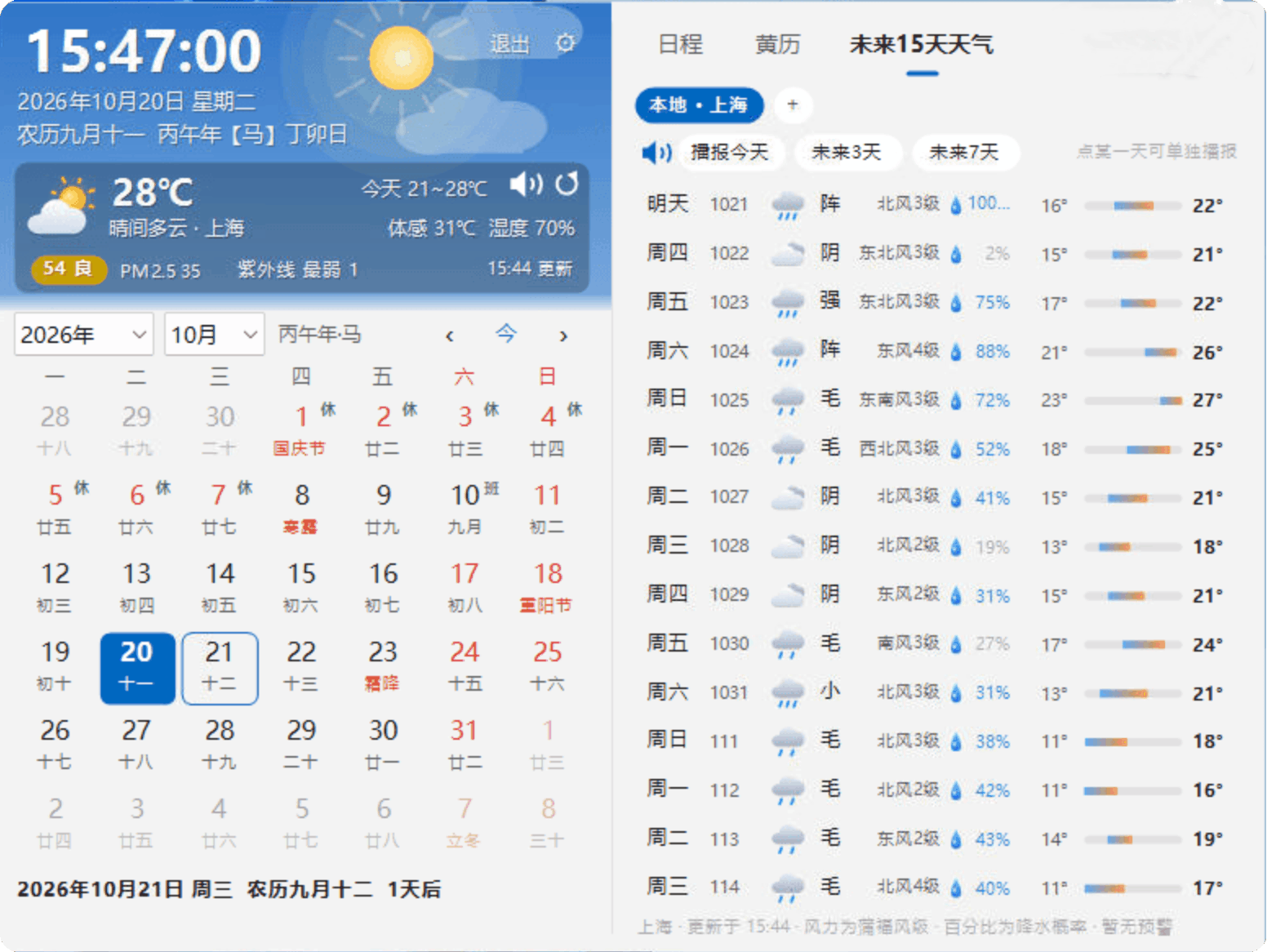Click 未来7天 broadcast button
The height and width of the screenshot is (952, 1267).
pos(964,152)
